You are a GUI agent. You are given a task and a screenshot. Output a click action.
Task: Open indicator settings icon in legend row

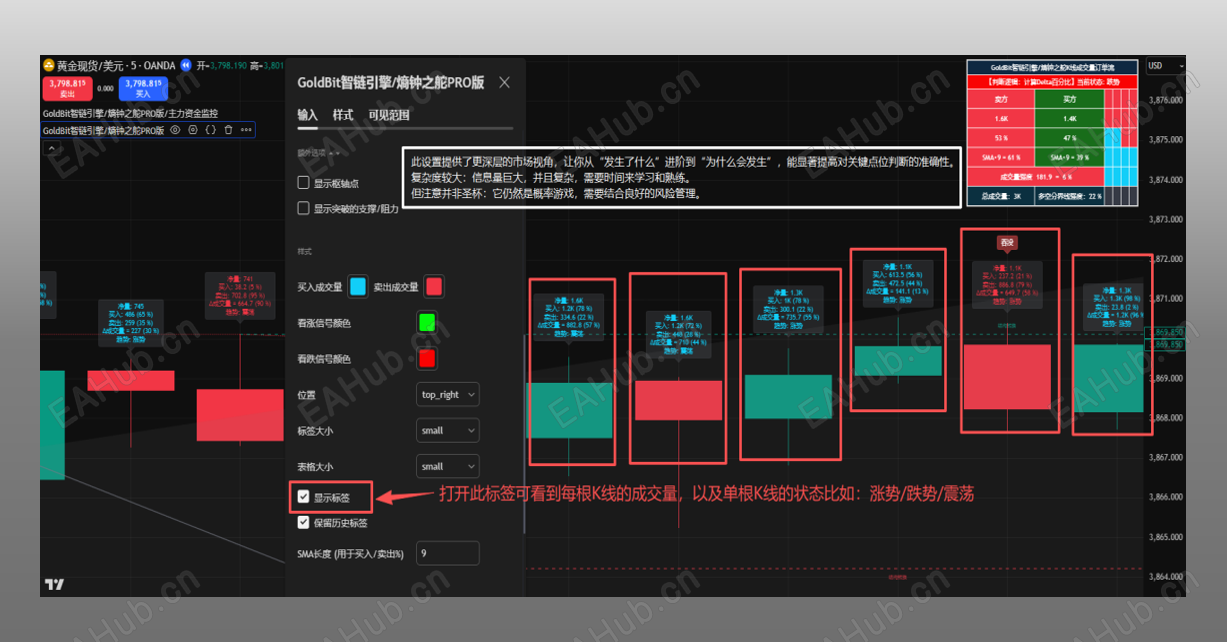[x=193, y=130]
